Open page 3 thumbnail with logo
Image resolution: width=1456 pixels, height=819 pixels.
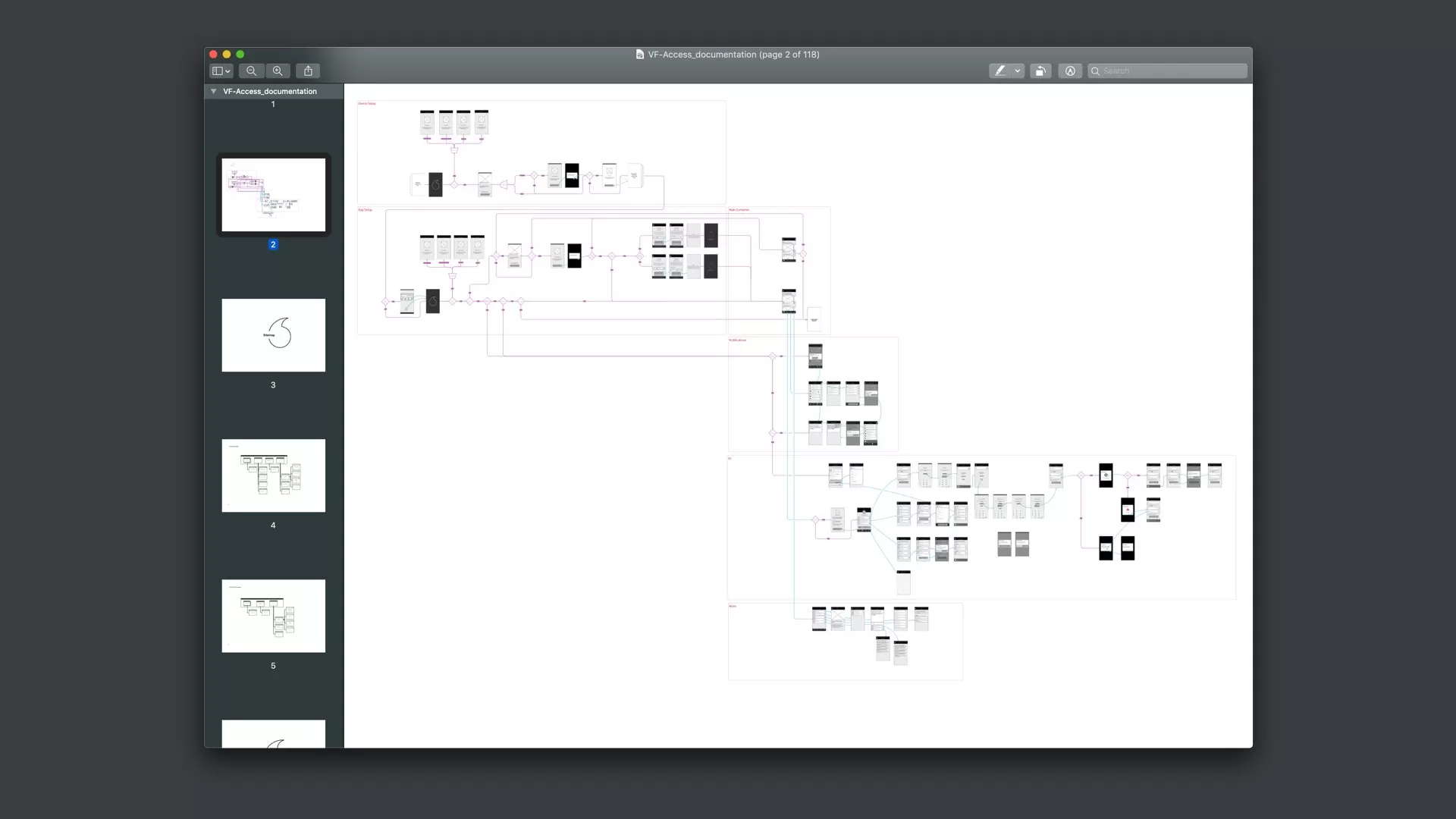[273, 335]
